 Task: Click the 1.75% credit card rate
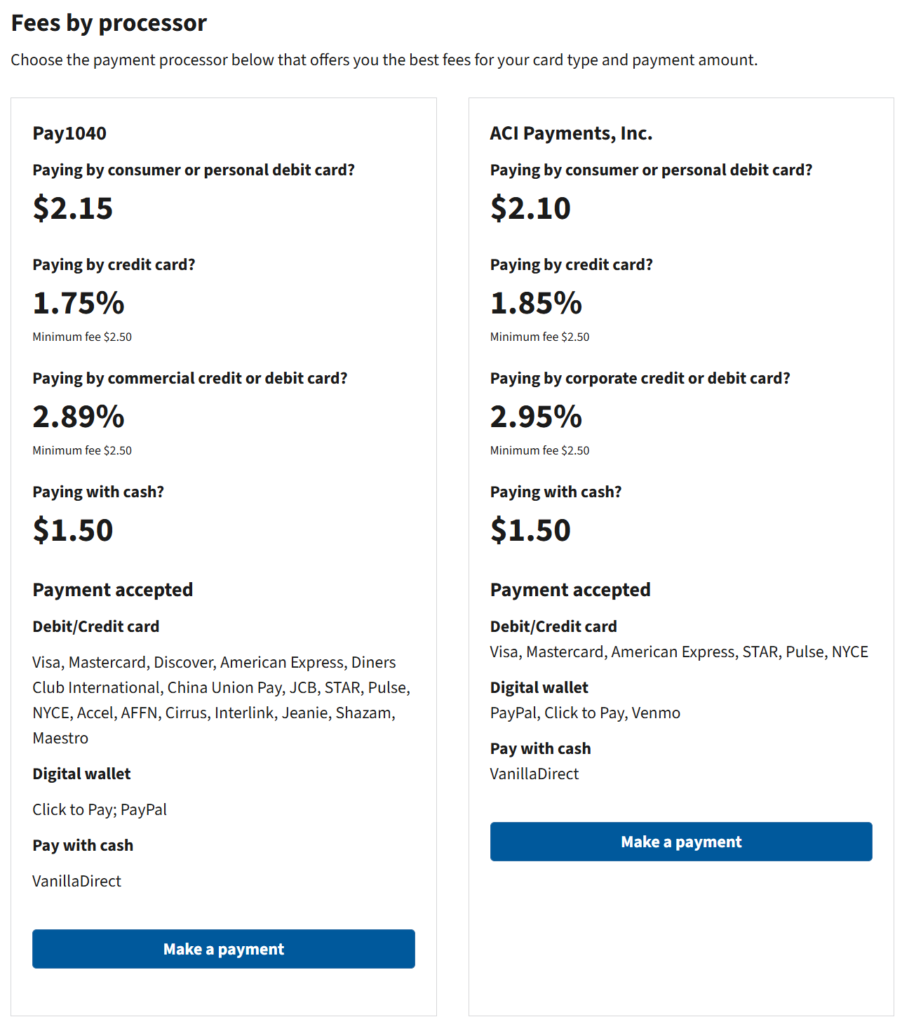78,303
